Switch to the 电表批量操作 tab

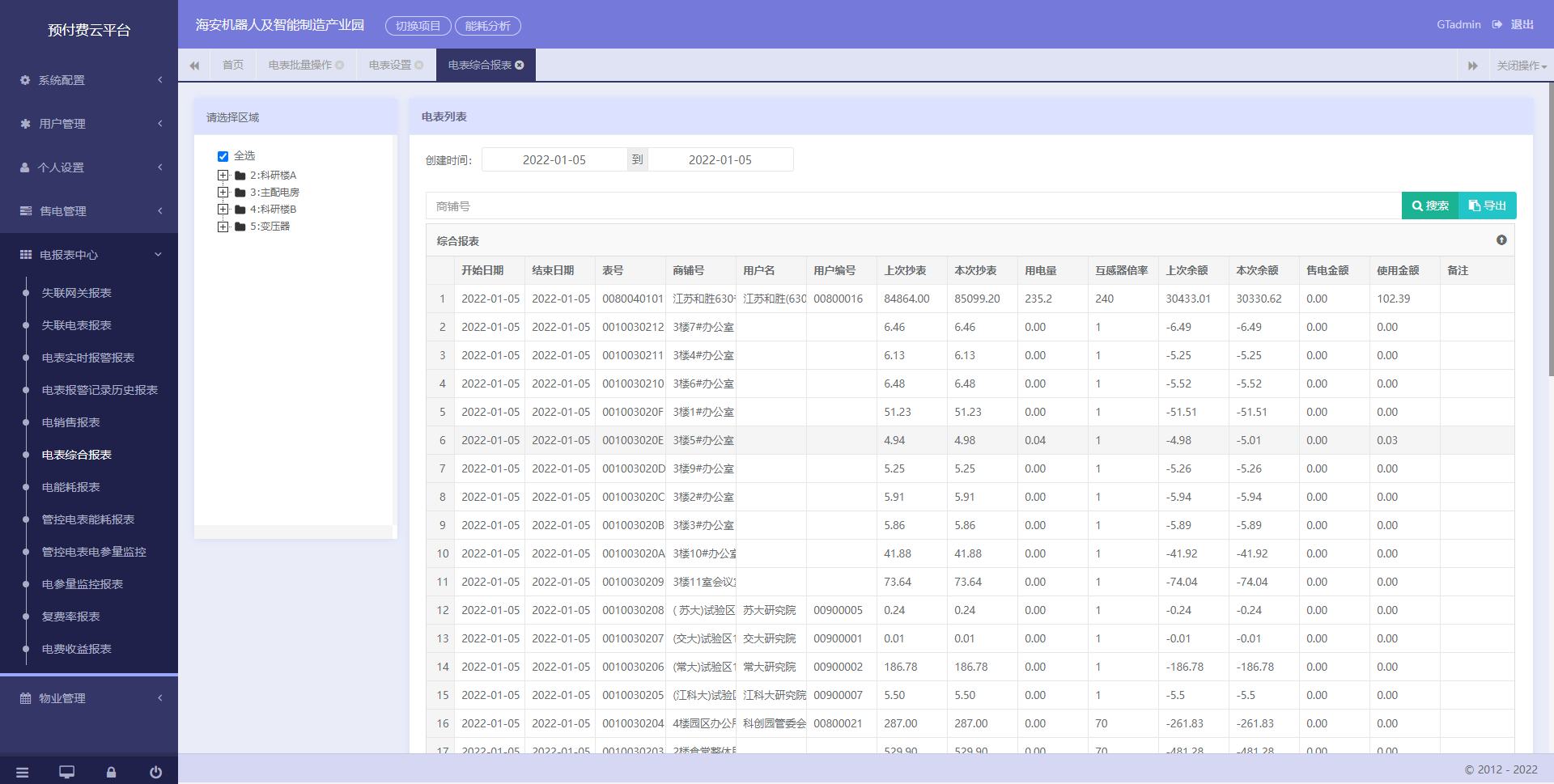tap(306, 65)
